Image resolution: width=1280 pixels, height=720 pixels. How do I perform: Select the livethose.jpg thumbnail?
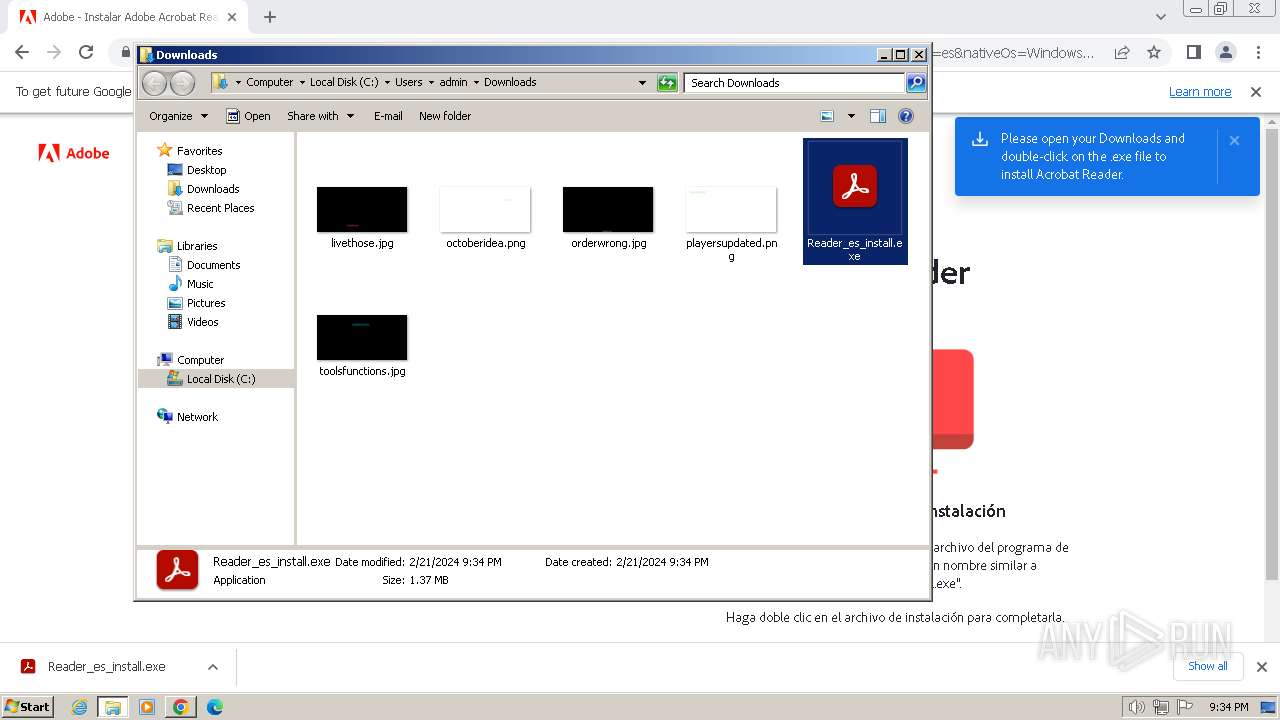(x=362, y=210)
